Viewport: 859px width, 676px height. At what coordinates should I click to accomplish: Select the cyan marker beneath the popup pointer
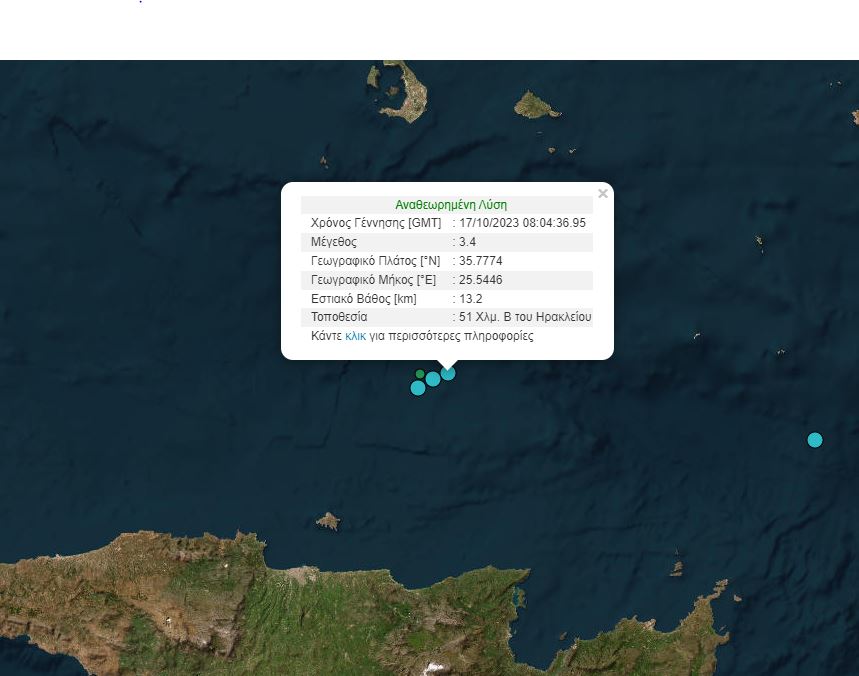[x=448, y=373]
